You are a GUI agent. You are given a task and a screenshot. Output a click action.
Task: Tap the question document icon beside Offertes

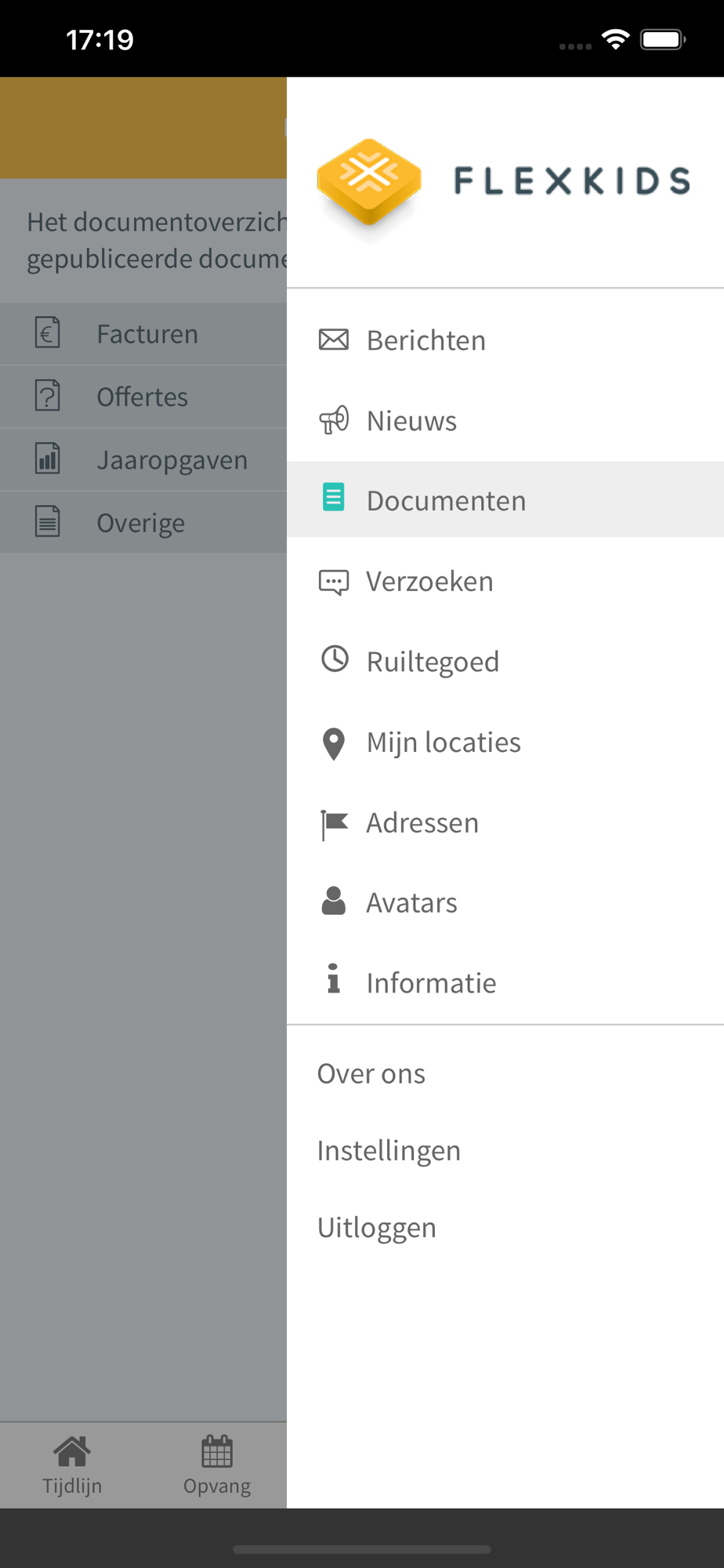[x=48, y=395]
